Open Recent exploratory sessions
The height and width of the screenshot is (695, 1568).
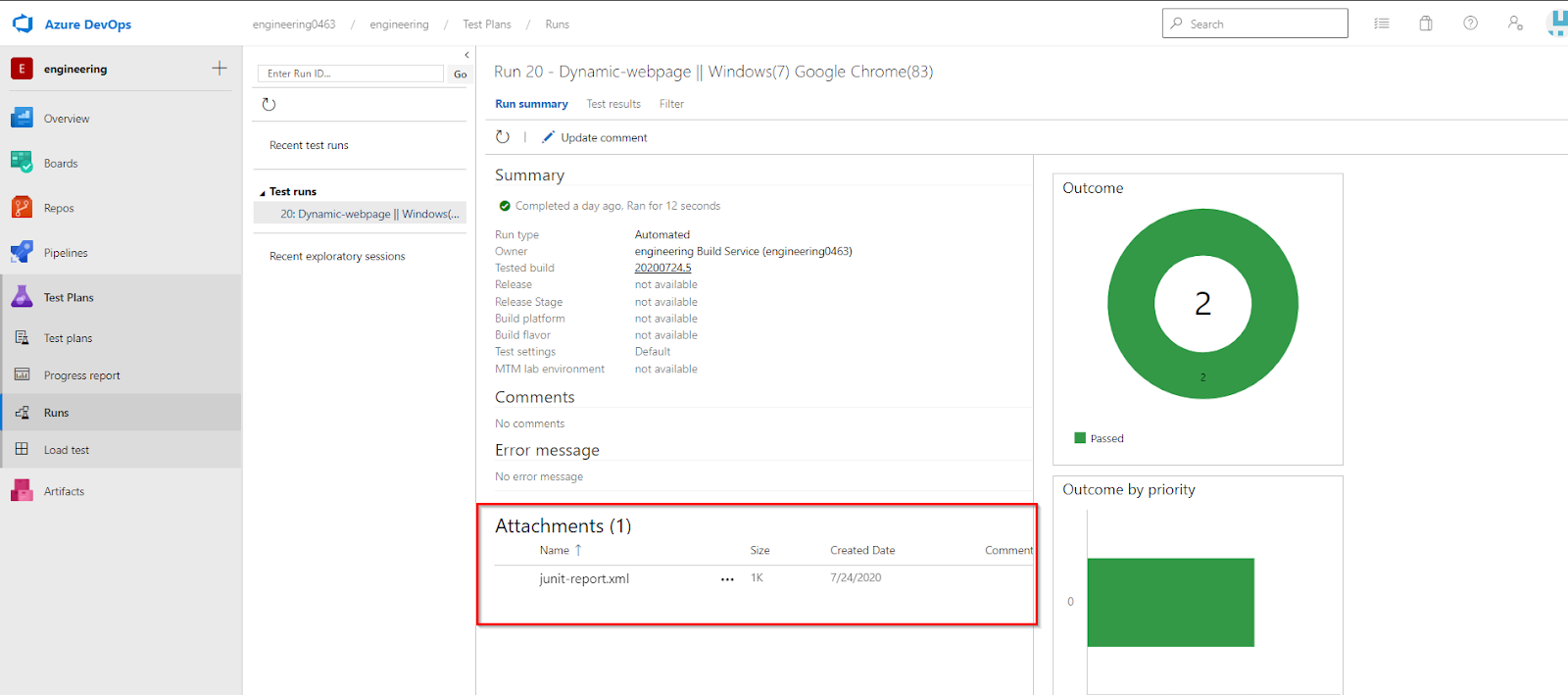click(x=337, y=256)
